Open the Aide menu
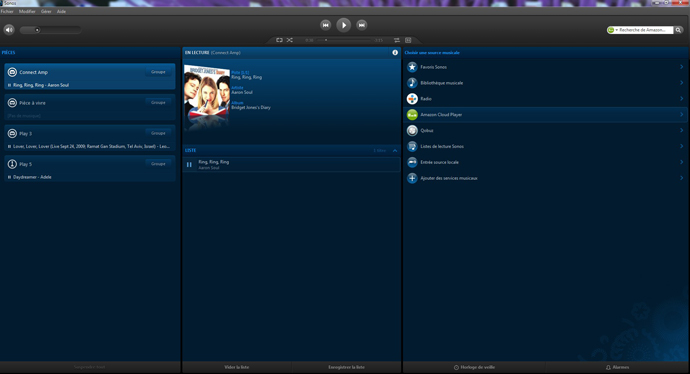This screenshot has width=690, height=374. coord(61,11)
